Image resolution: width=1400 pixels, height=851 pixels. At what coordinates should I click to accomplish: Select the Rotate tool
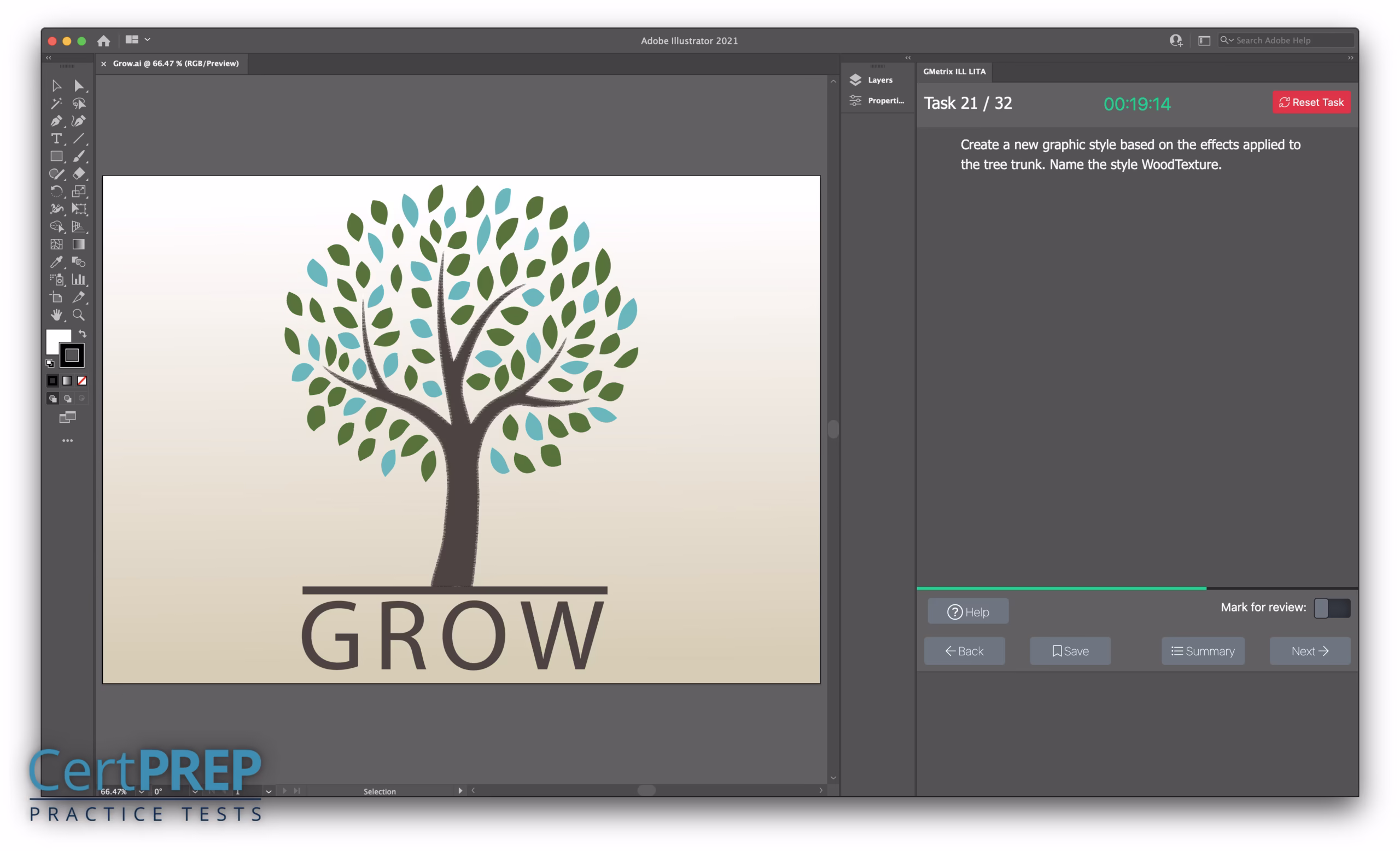tap(56, 191)
